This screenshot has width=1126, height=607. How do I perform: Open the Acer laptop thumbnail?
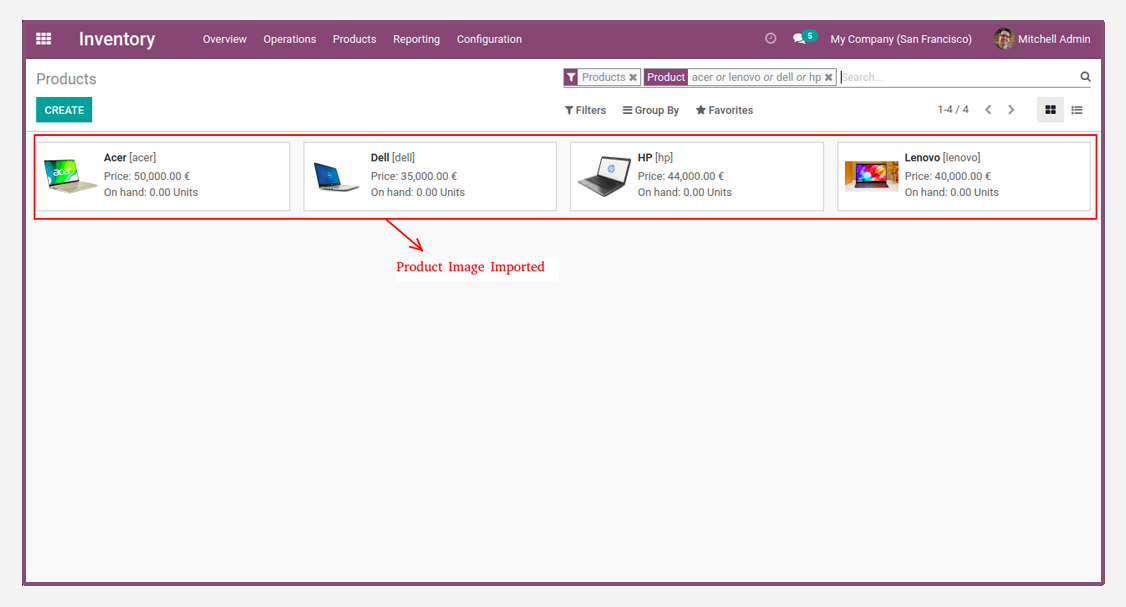coord(70,176)
